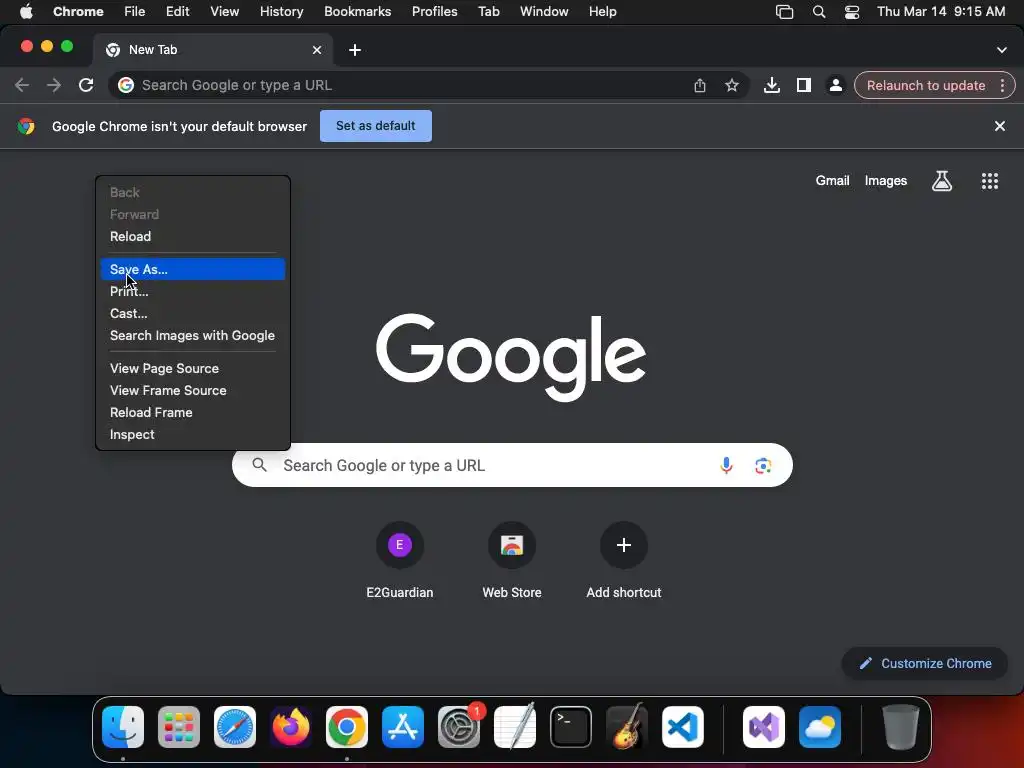Screen dimensions: 1024x768
Task: Open the Profiles menu in the menu bar
Action: point(434,11)
